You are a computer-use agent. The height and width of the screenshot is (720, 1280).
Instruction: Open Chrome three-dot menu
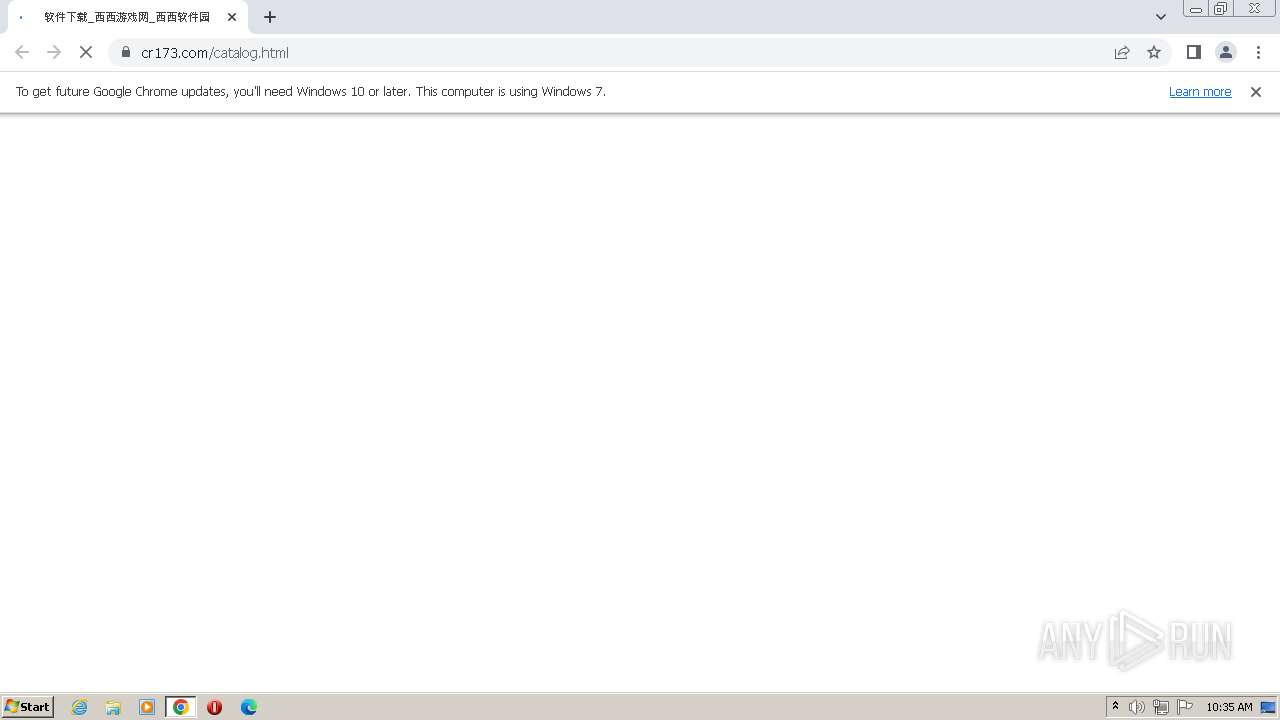[x=1258, y=52]
